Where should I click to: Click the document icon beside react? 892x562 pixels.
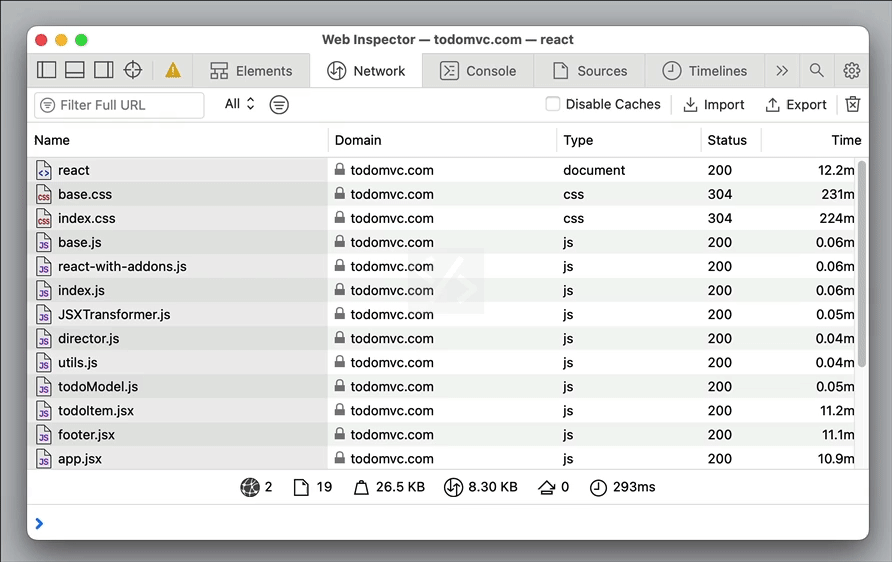pos(44,170)
